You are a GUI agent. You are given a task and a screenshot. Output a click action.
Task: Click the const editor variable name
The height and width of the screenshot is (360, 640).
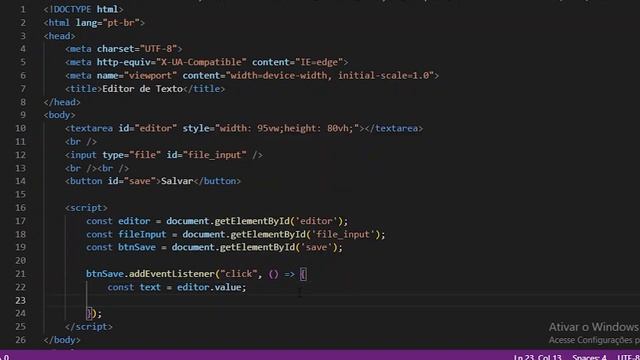134,221
